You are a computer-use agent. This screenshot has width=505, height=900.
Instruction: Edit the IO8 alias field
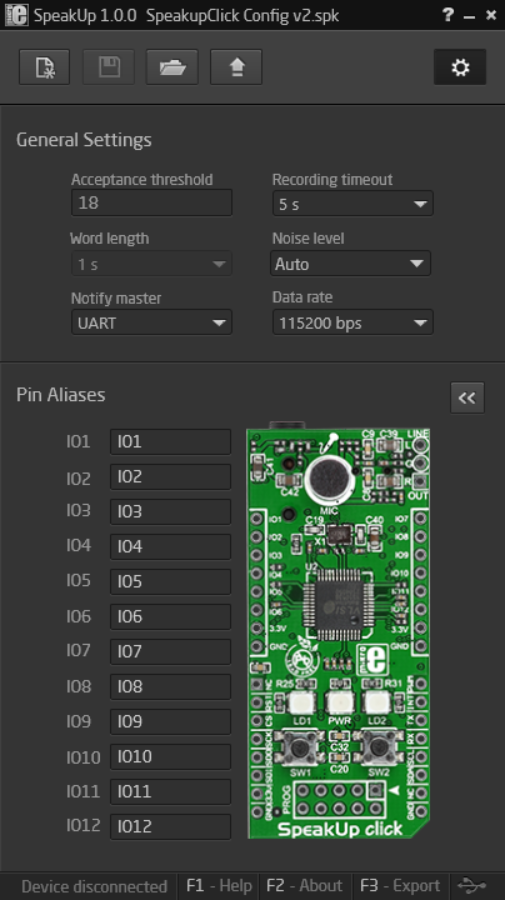click(x=170, y=686)
